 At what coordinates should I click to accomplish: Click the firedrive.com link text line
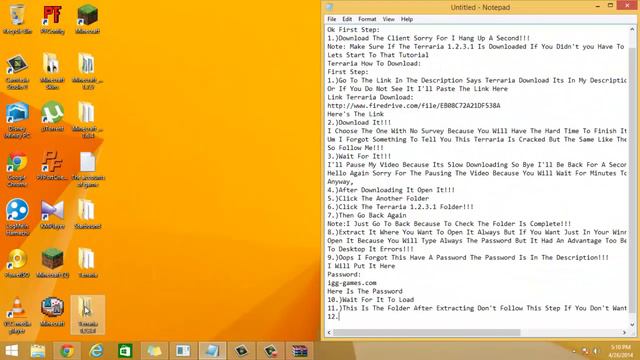click(413, 106)
